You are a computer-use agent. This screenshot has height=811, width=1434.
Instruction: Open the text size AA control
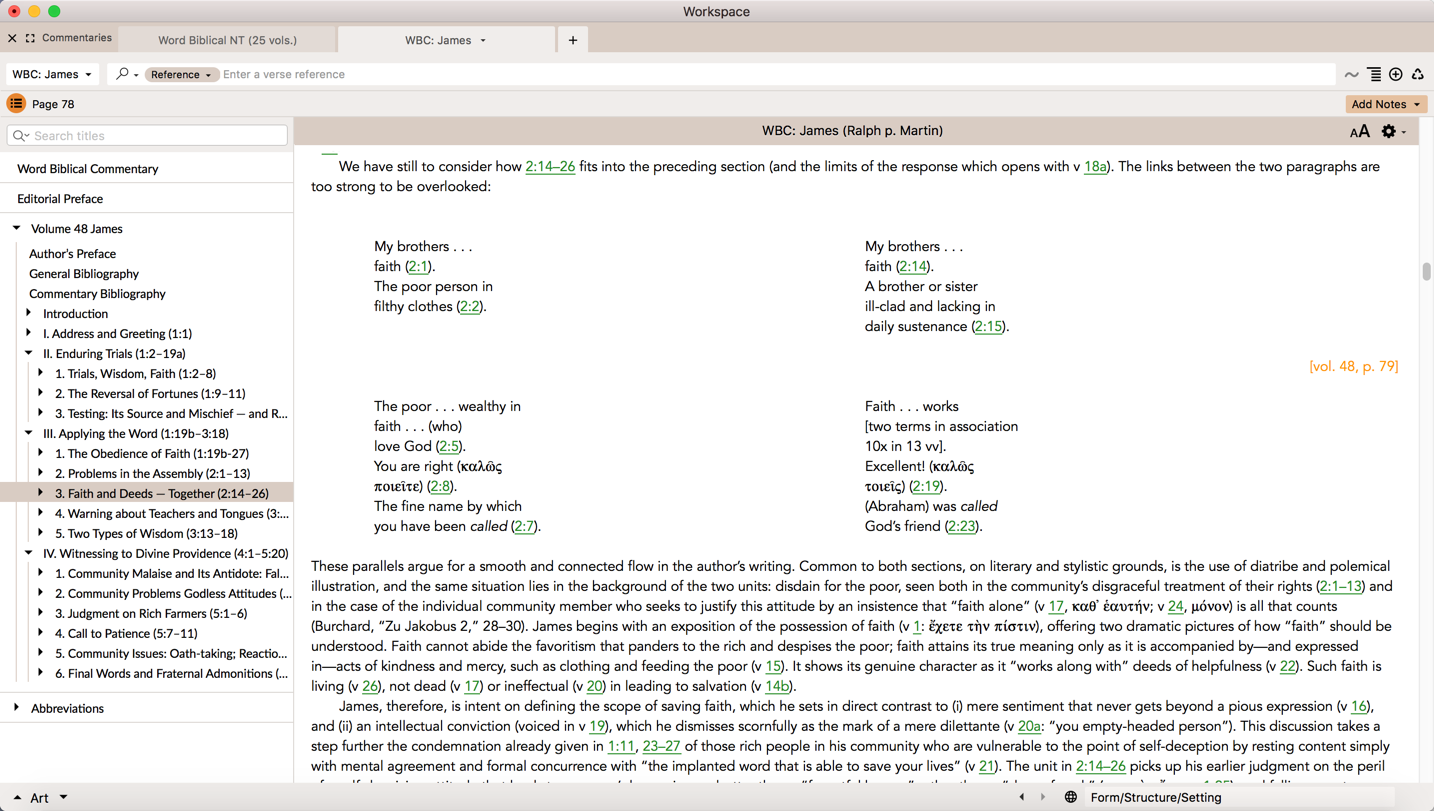point(1359,132)
